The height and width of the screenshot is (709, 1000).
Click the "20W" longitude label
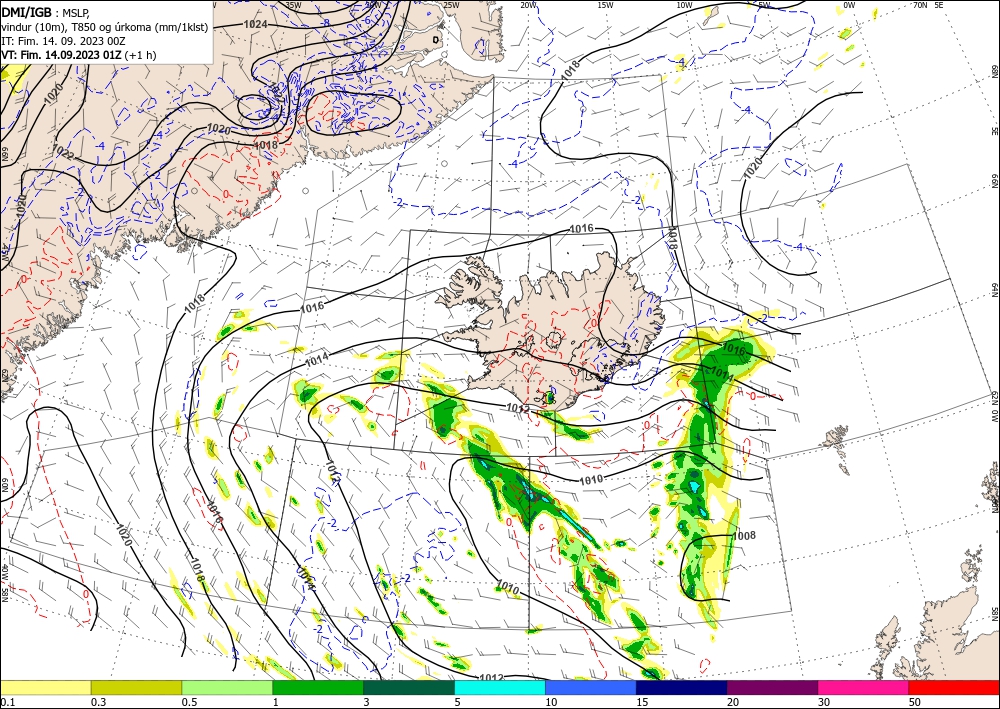tap(528, 4)
